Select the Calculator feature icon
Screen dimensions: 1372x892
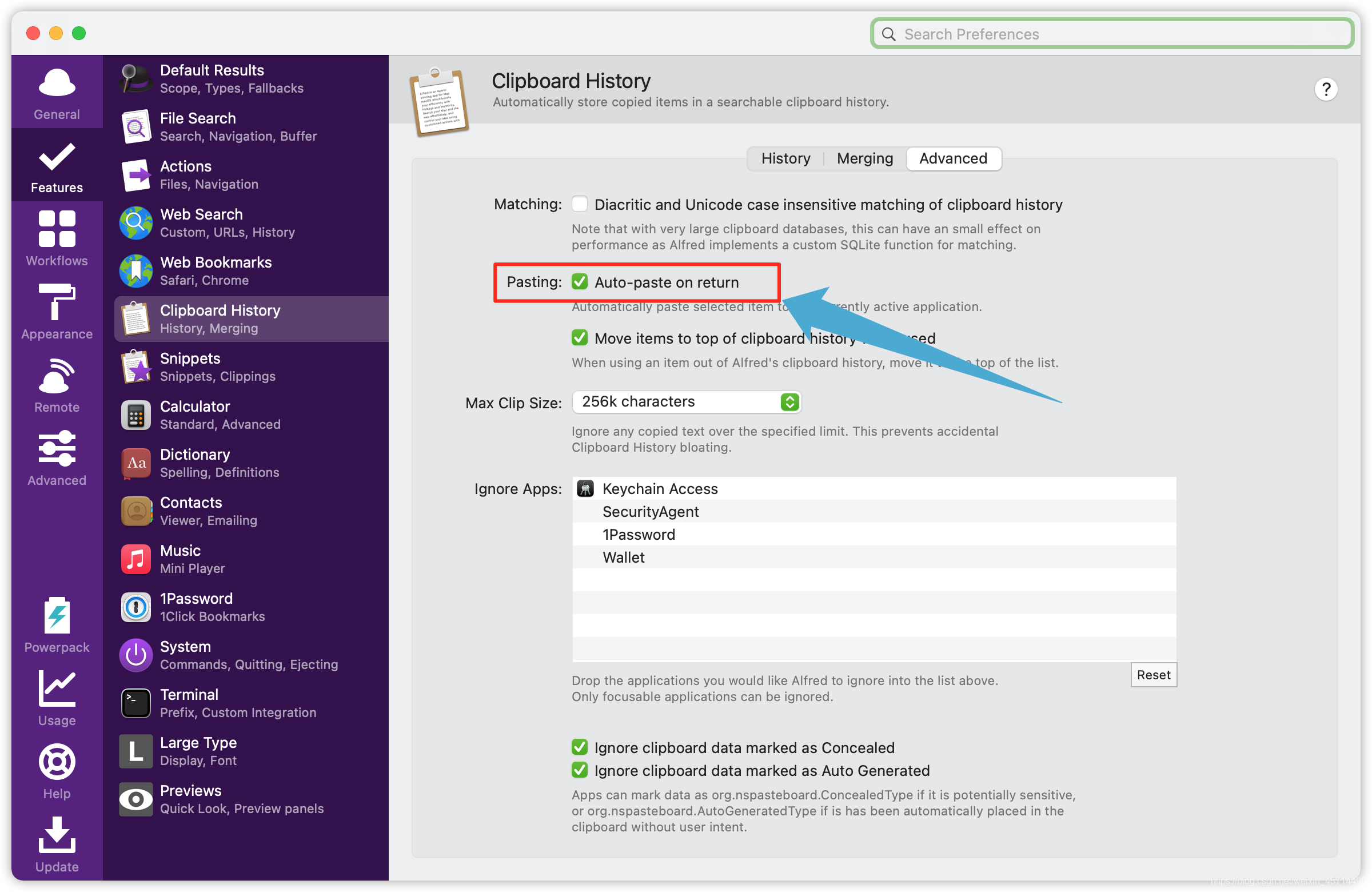(136, 415)
